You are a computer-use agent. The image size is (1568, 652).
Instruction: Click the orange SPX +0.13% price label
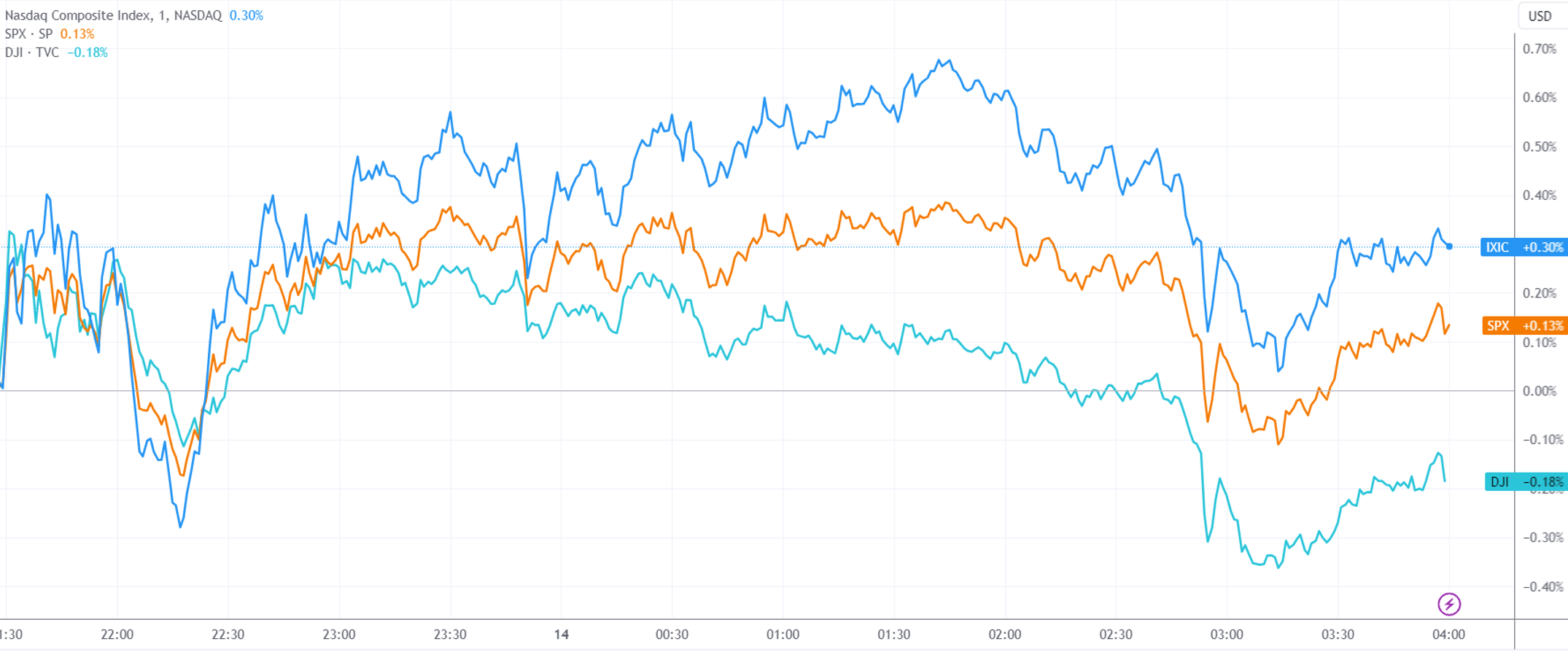tap(1524, 325)
